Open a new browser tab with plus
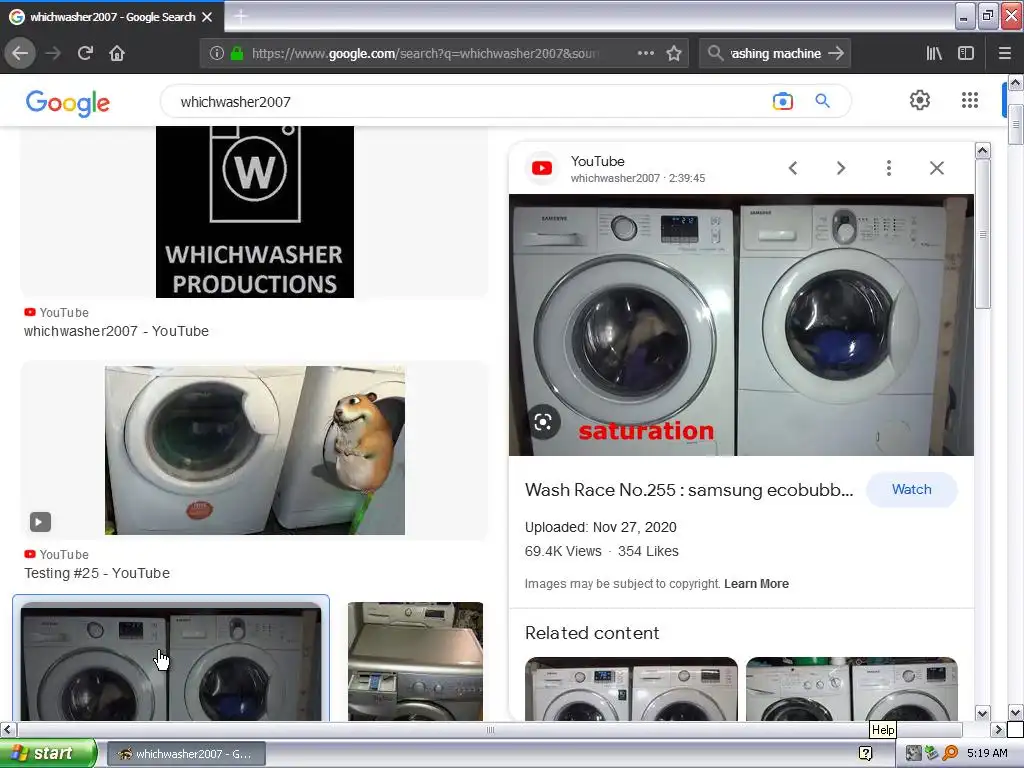This screenshot has width=1024, height=768. point(240,16)
